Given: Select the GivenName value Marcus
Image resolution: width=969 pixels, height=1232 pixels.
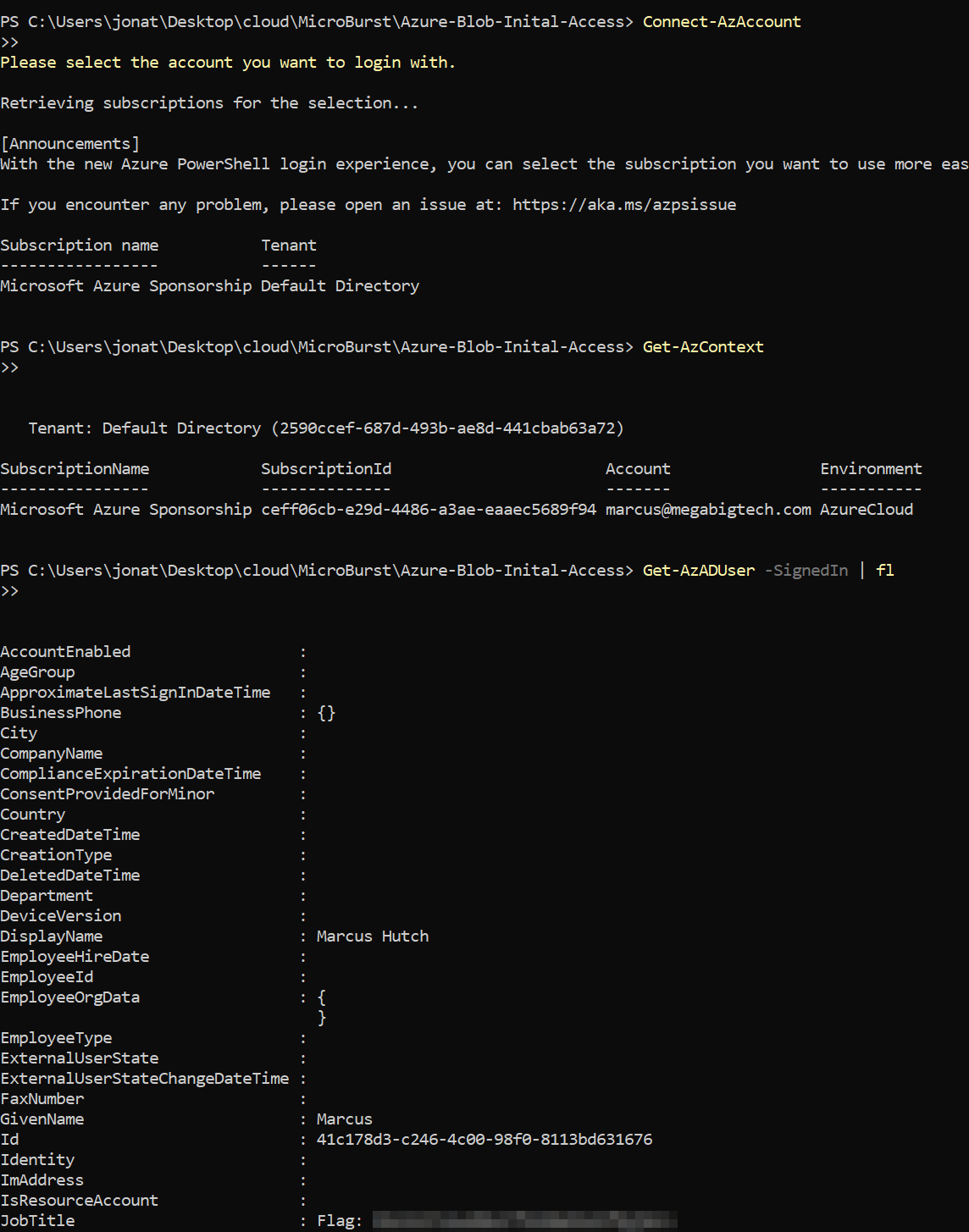Looking at the screenshot, I should coord(344,1119).
